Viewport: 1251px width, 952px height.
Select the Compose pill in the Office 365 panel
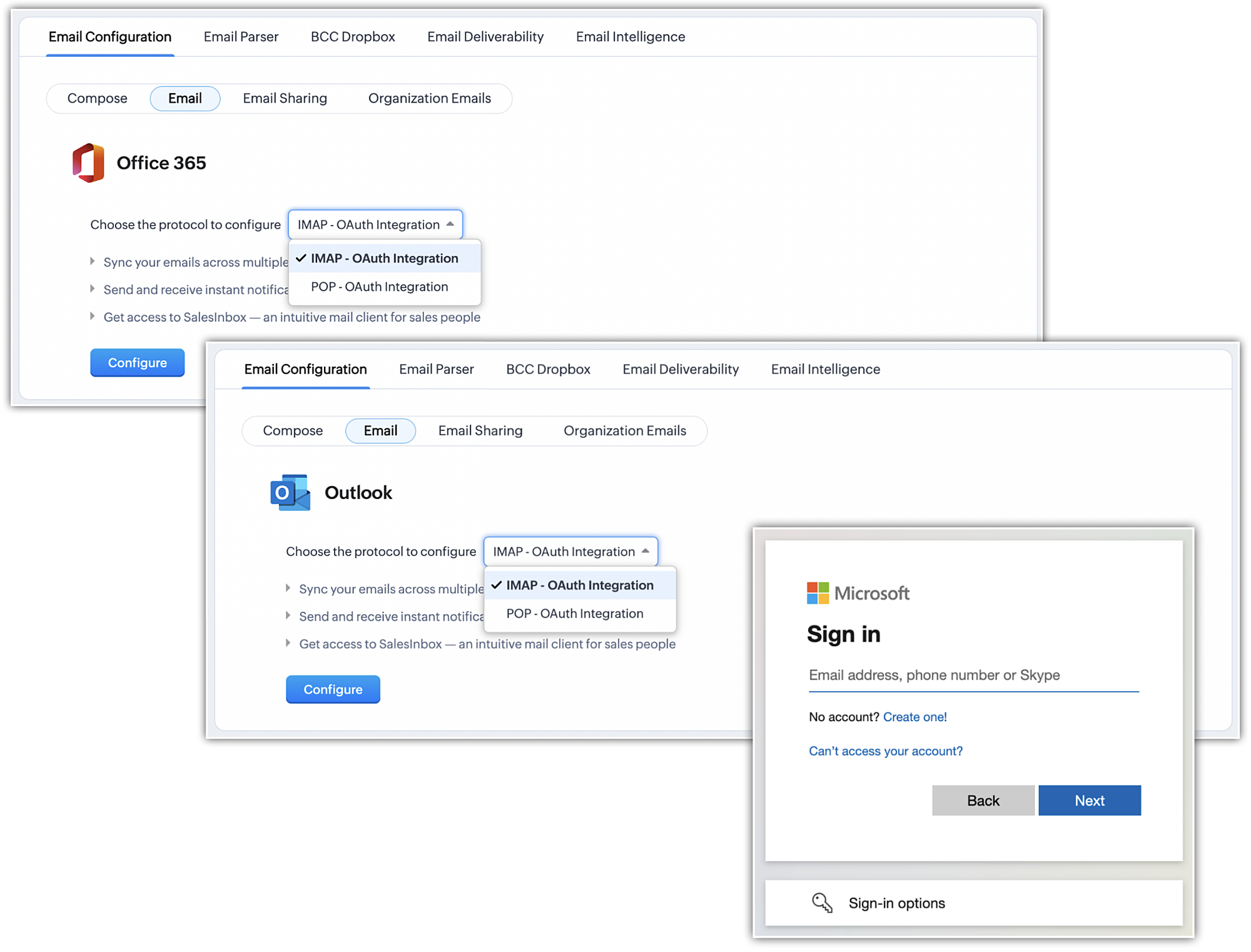[97, 98]
